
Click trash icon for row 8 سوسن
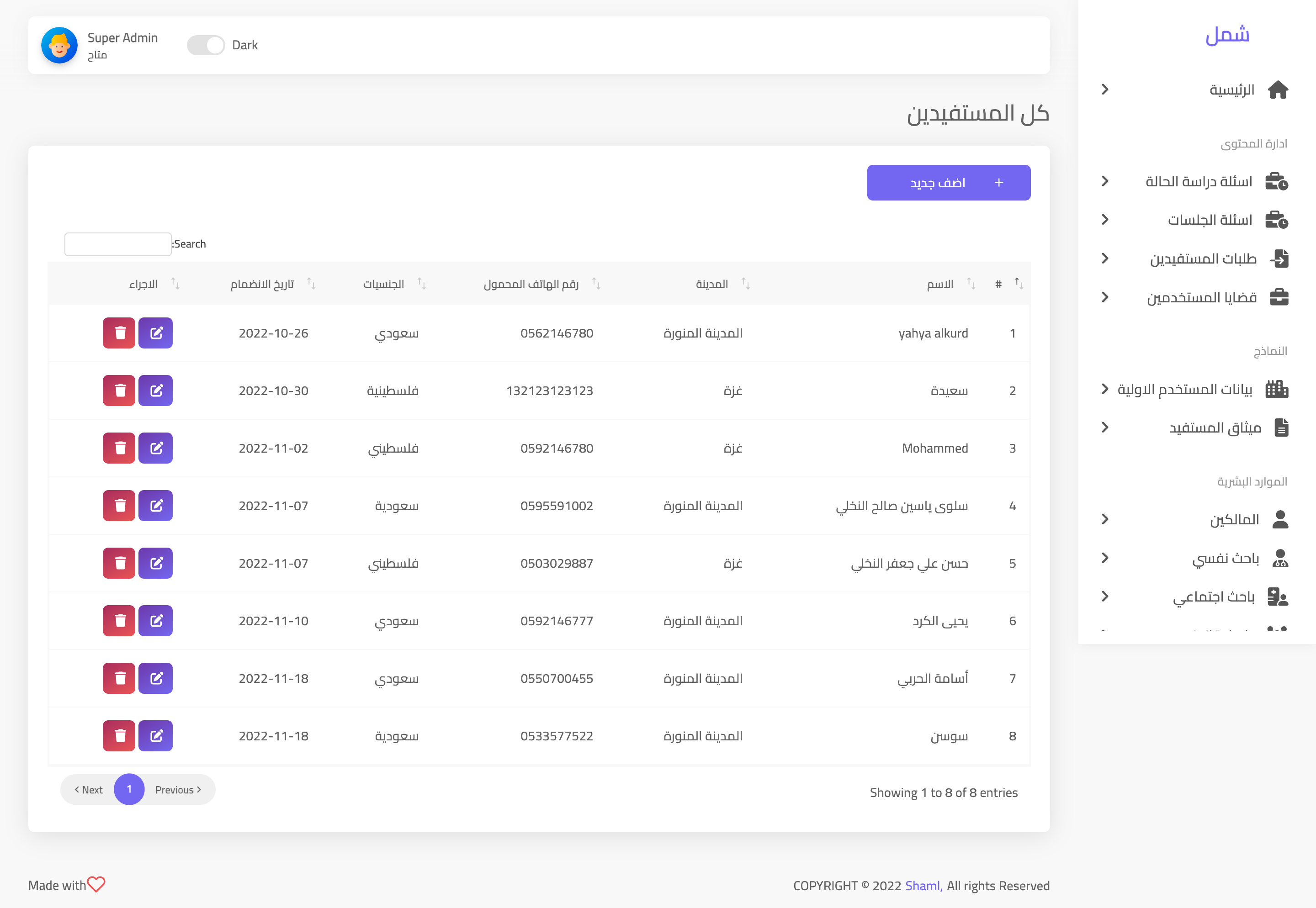click(x=119, y=736)
